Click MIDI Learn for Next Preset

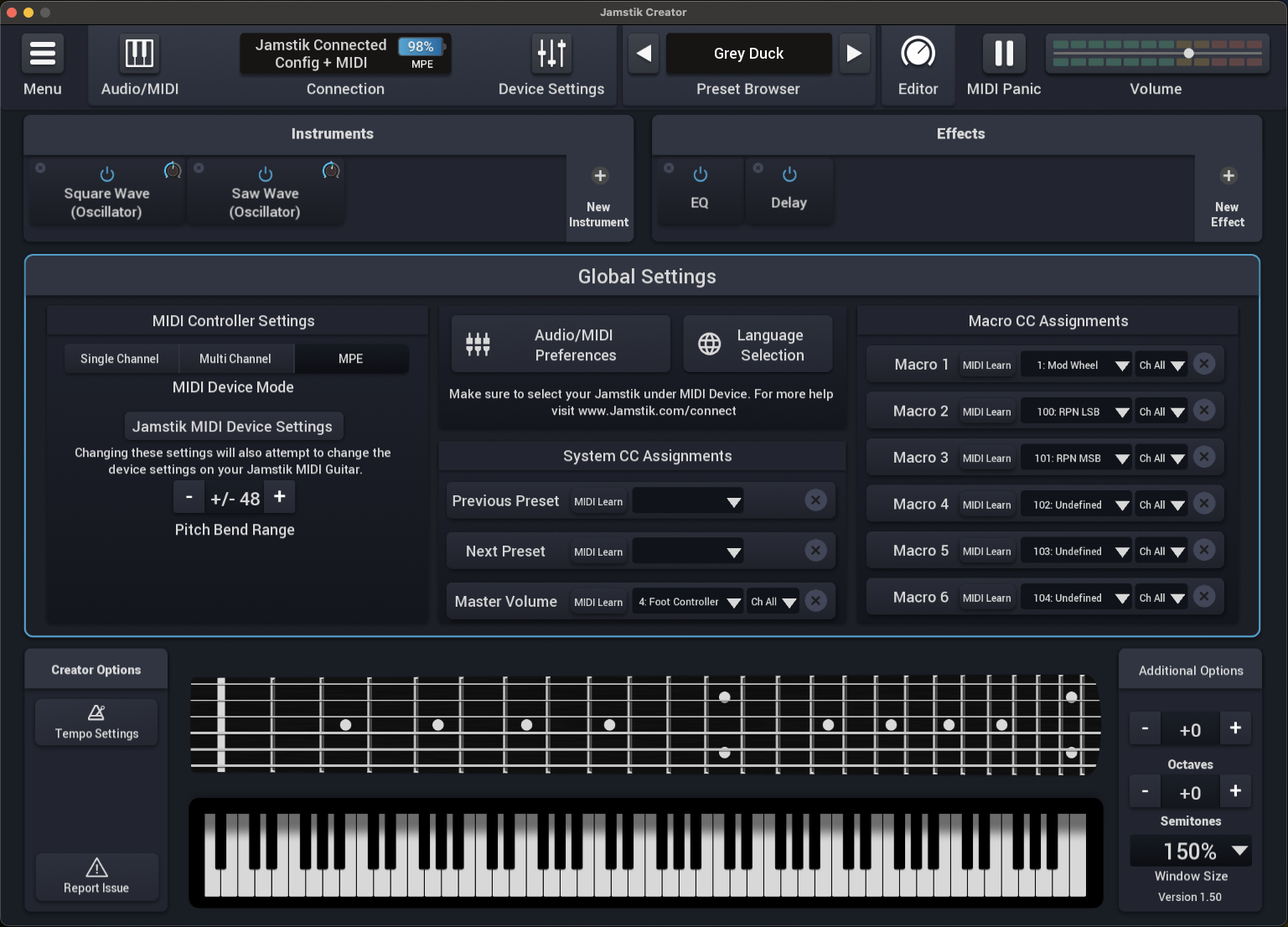598,552
